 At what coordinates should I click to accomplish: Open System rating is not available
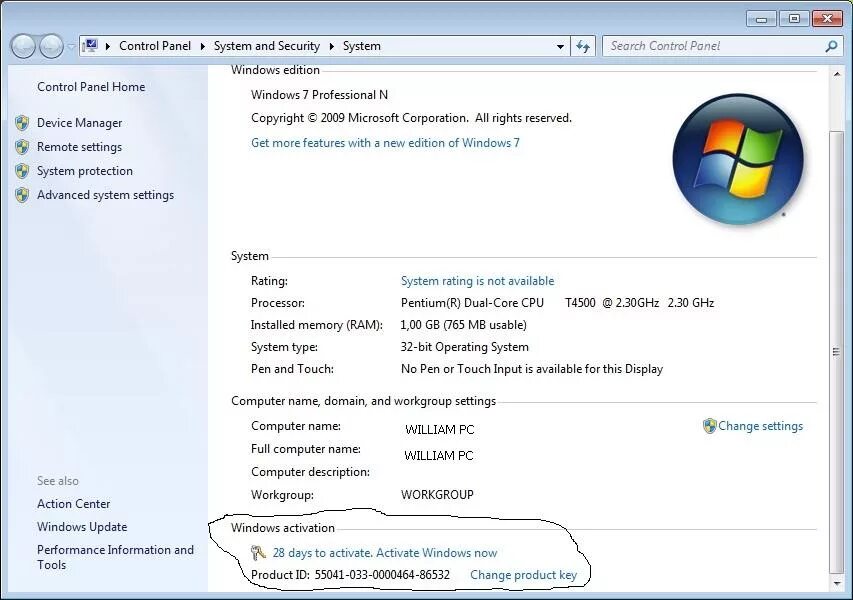(x=477, y=280)
